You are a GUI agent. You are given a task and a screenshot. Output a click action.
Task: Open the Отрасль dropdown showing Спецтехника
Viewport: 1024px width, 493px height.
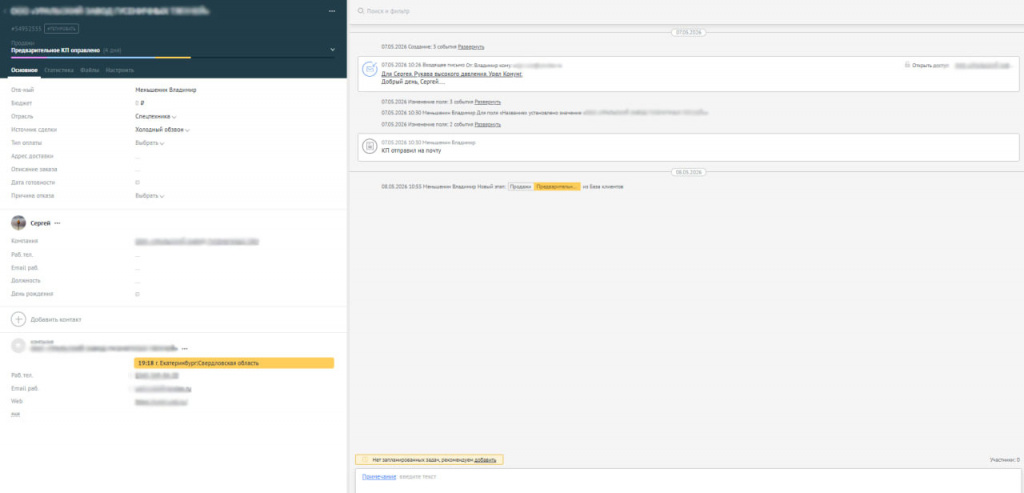pos(155,116)
